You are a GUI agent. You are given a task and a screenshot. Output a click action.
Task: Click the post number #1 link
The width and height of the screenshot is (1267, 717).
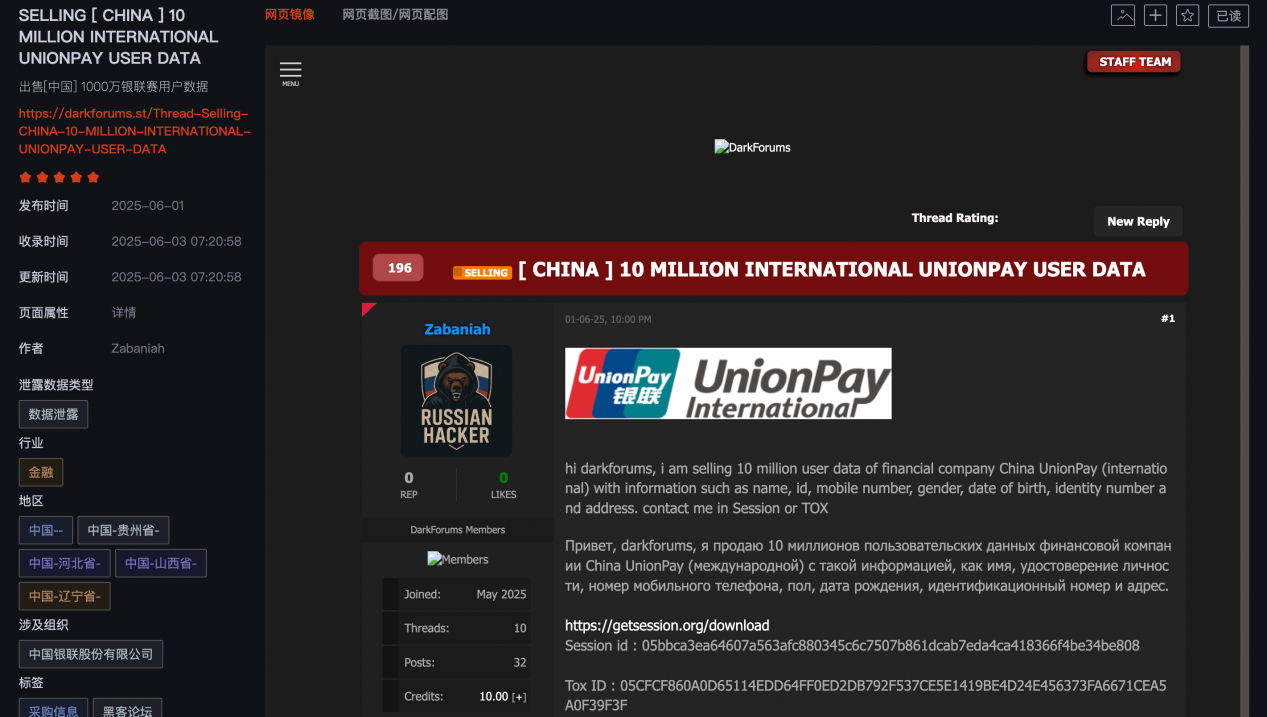coord(1168,318)
